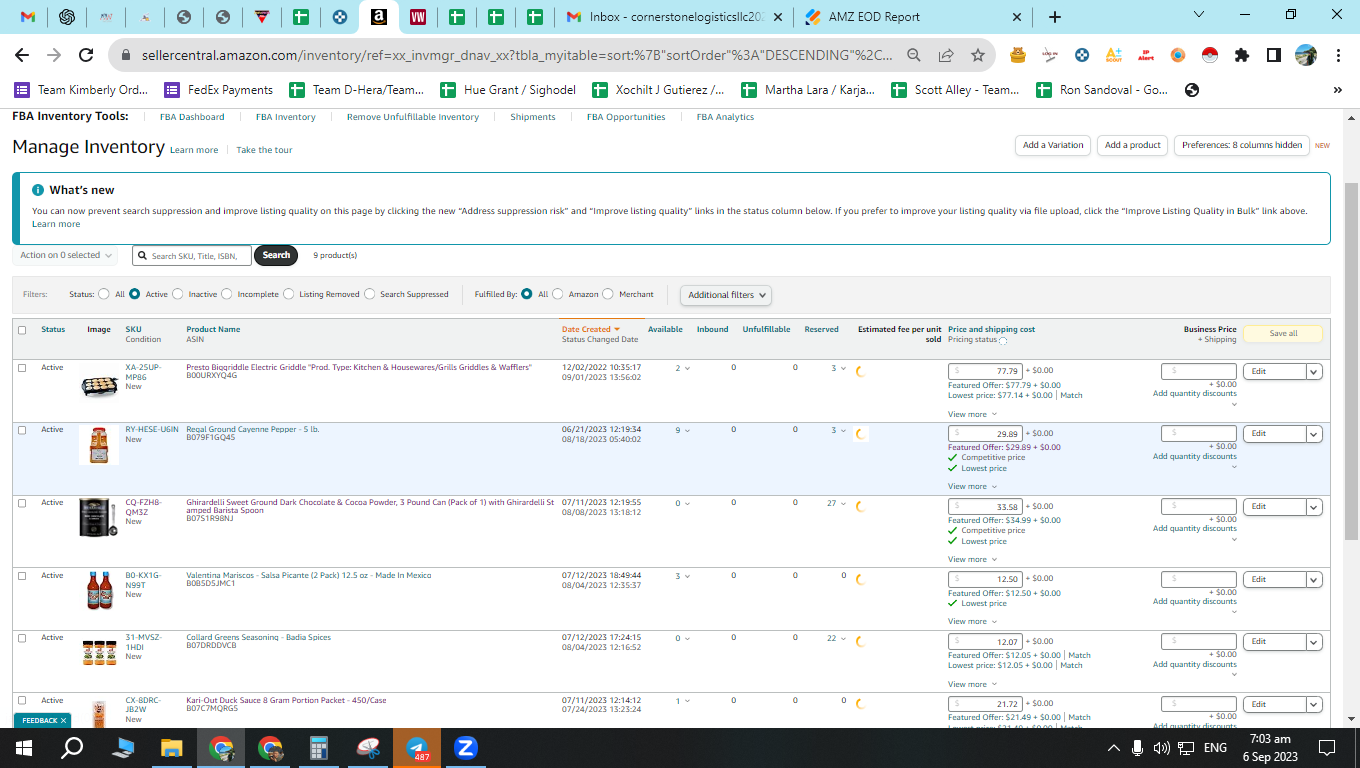Click the globe bookmark icon in bookmarks bar
The height and width of the screenshot is (768, 1360).
click(1191, 90)
